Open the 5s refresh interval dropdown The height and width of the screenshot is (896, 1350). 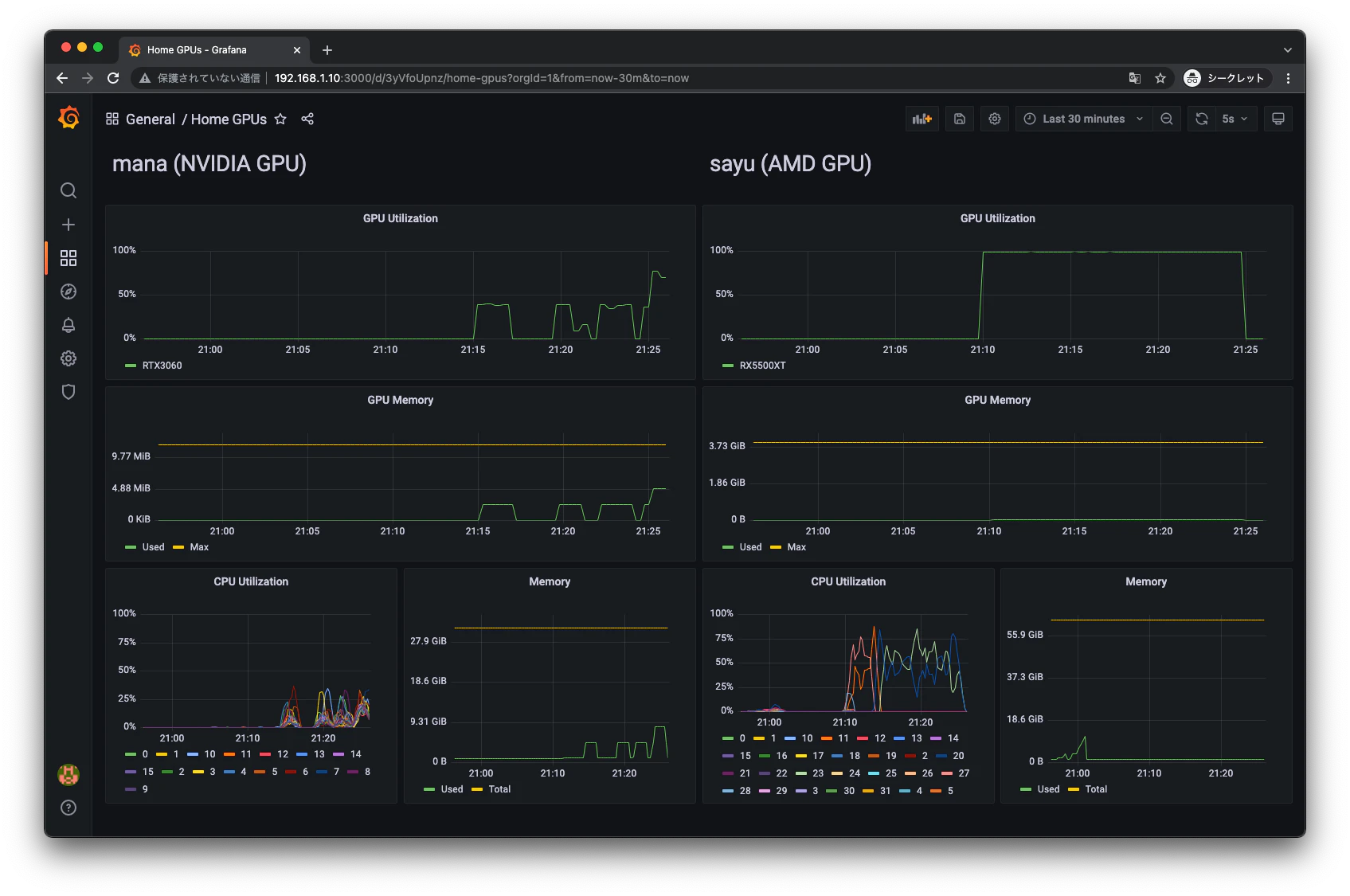pyautogui.click(x=1235, y=119)
